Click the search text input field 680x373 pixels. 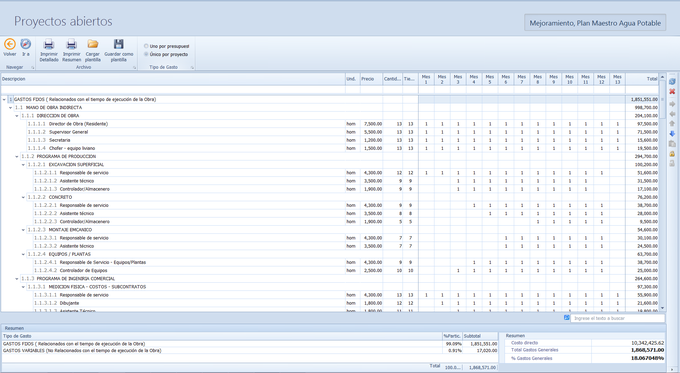(618, 318)
